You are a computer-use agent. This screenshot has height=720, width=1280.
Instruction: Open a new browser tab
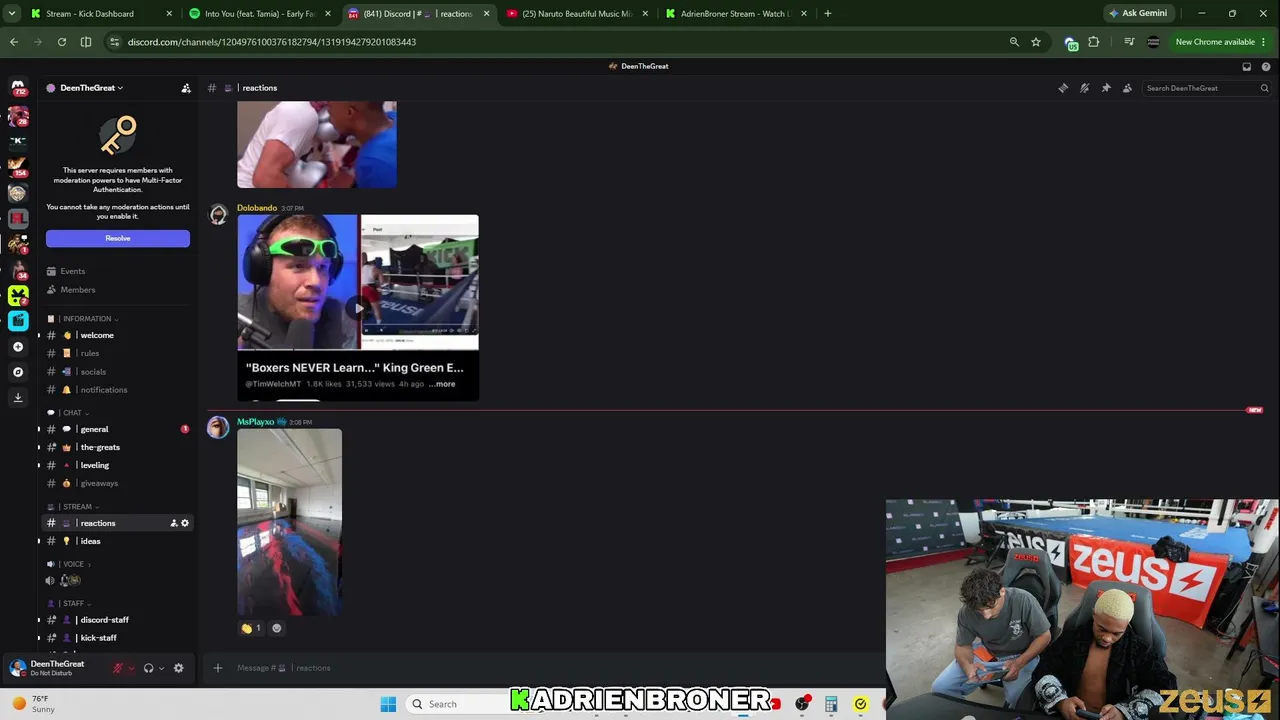[828, 14]
